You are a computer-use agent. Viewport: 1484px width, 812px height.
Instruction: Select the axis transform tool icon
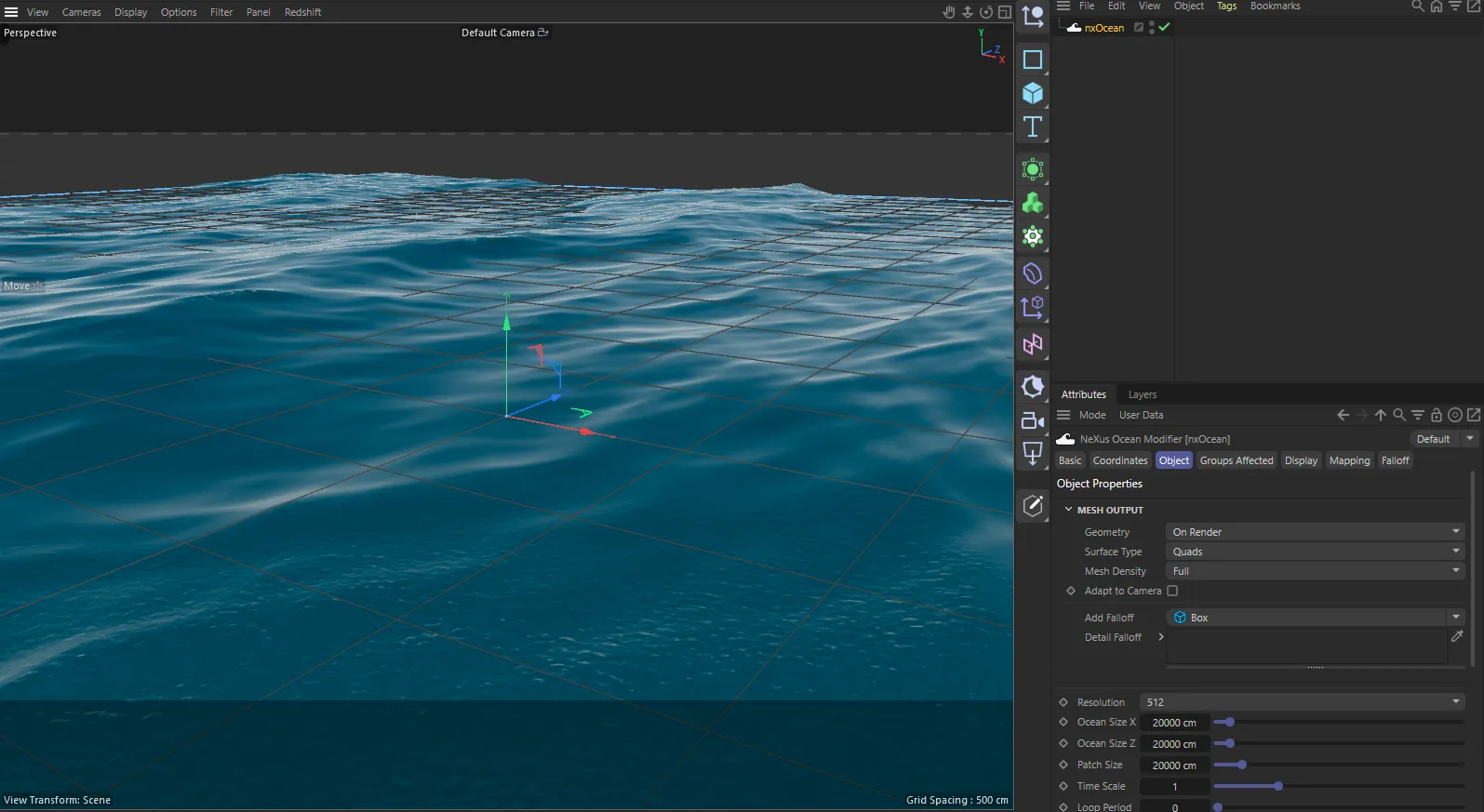pyautogui.click(x=1033, y=16)
